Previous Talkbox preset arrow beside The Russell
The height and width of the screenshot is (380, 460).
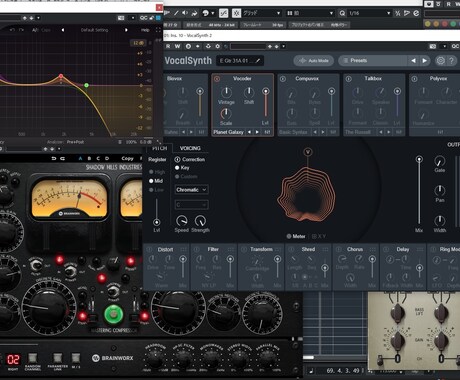tap(381, 132)
